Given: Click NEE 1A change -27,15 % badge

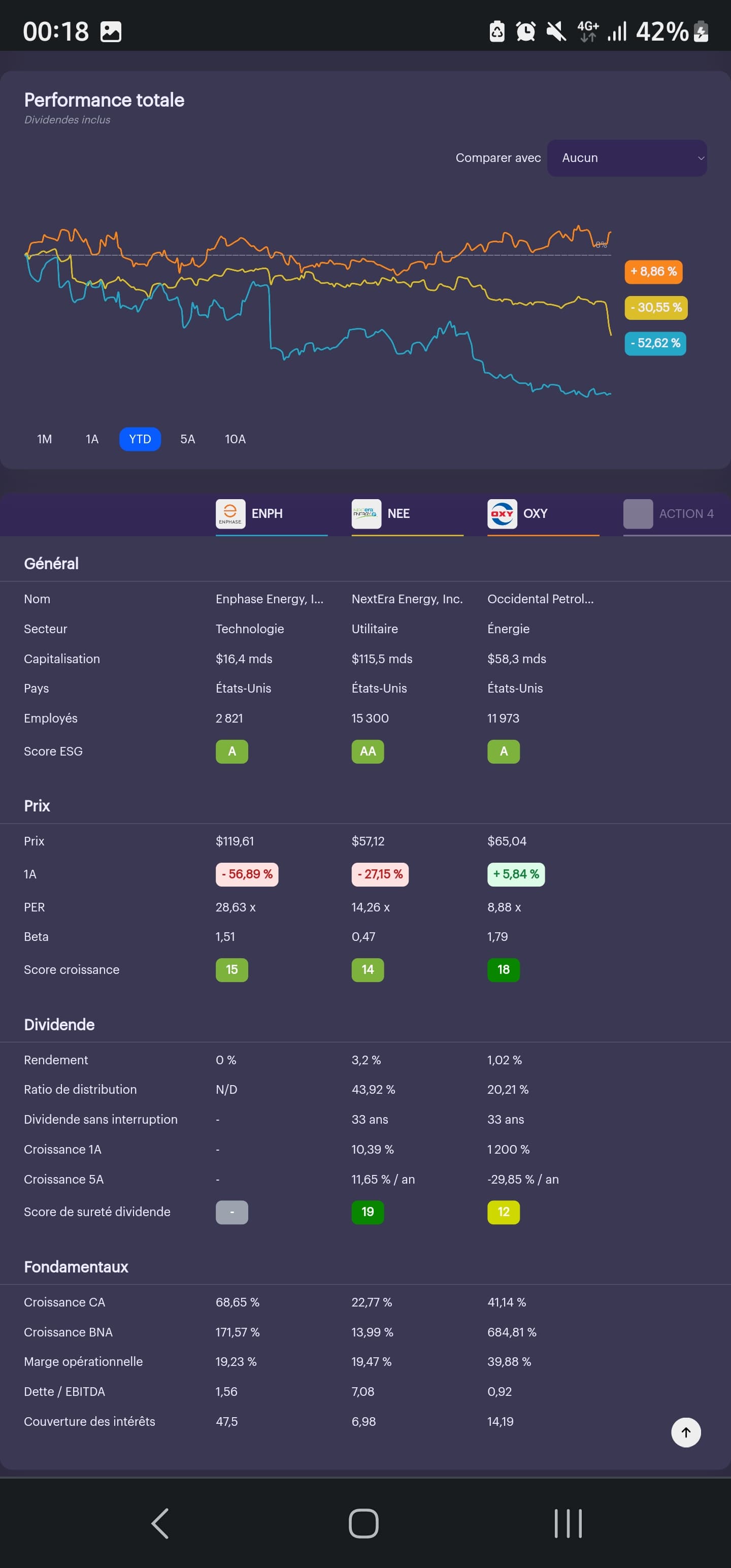Looking at the screenshot, I should (x=380, y=874).
